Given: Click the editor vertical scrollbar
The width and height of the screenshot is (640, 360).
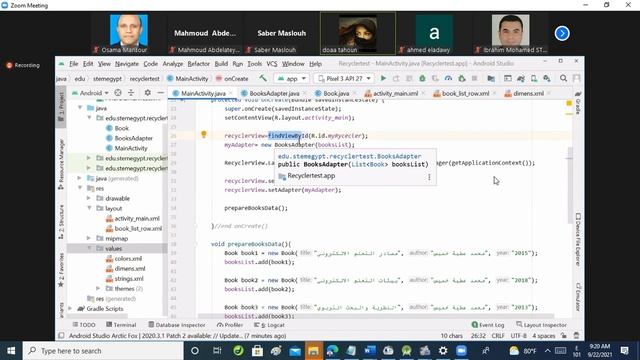Looking at the screenshot, I should (x=570, y=185).
